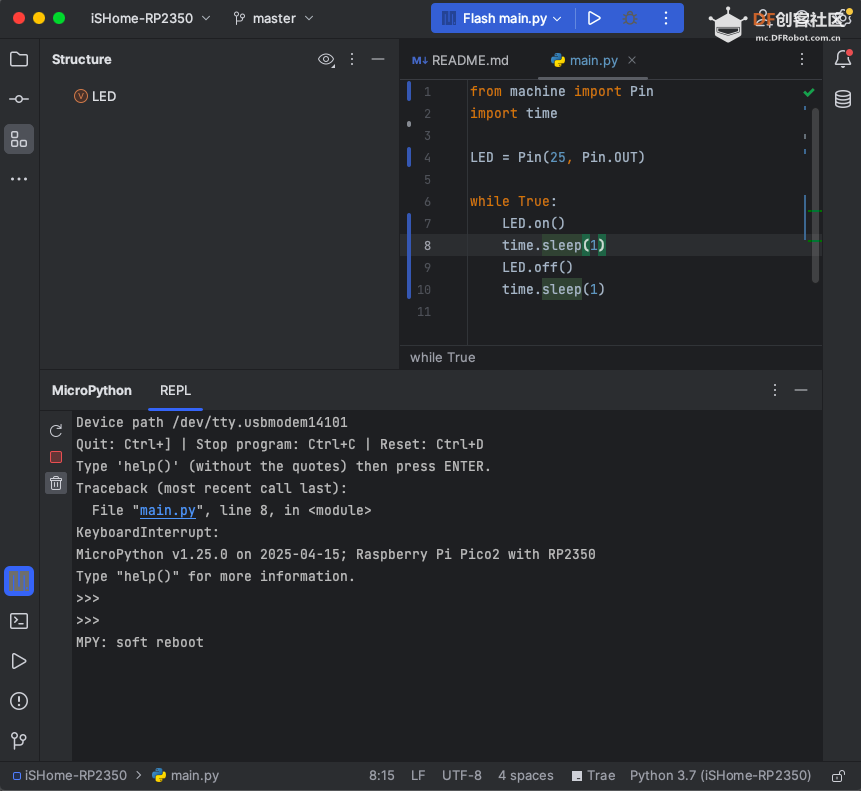Minimize the Structure panel

378,59
